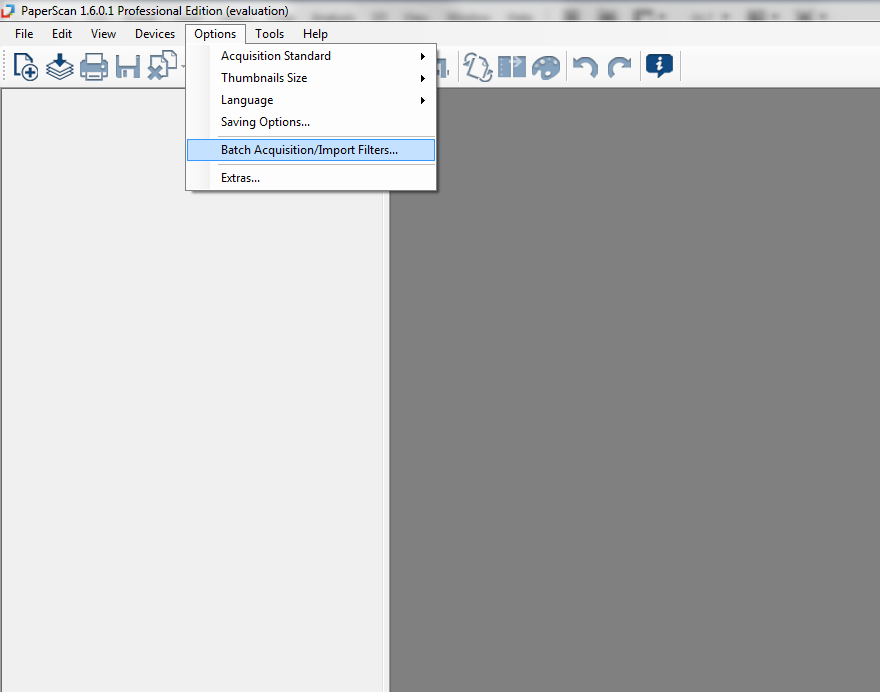Open the View menu

[x=103, y=34]
